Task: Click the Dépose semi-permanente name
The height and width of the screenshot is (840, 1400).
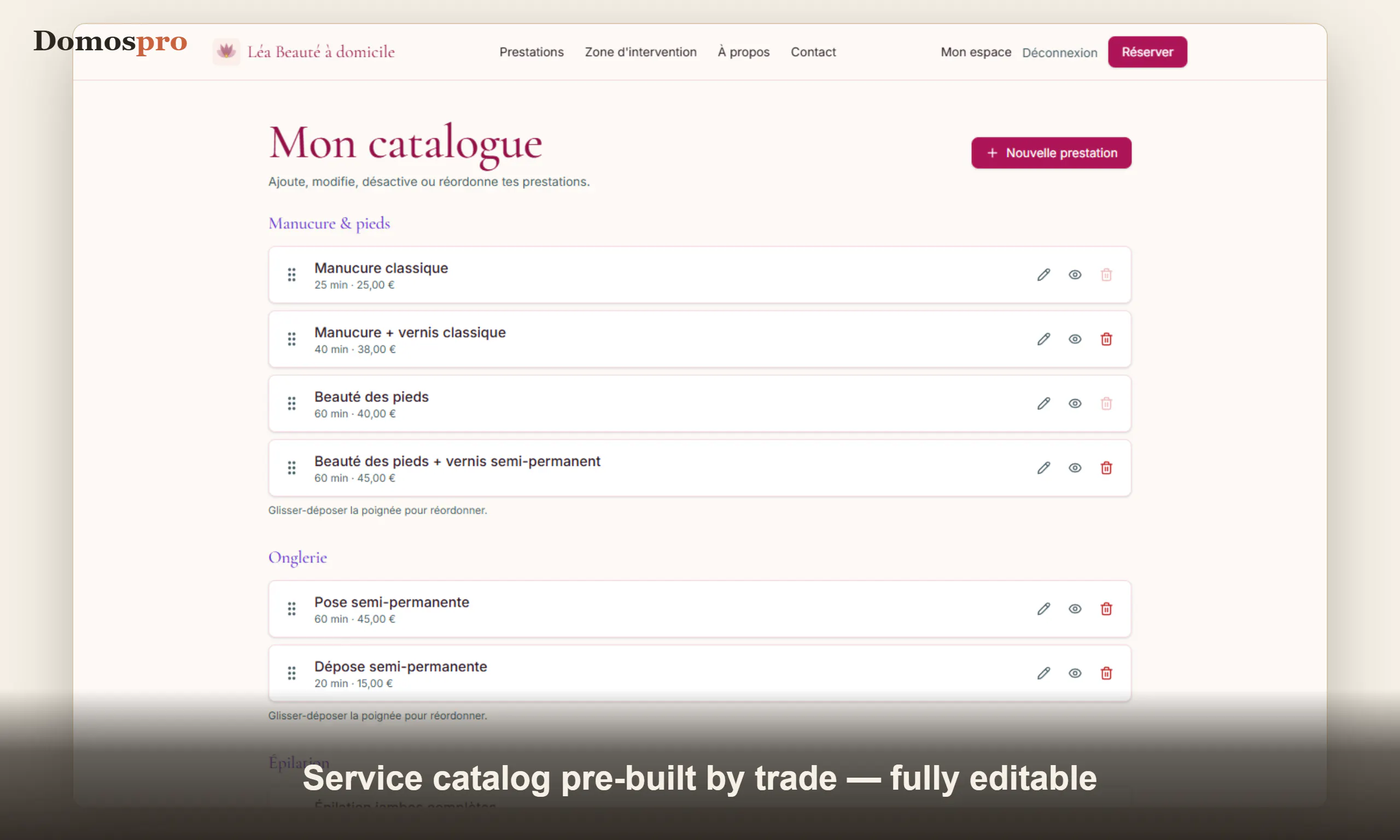Action: coord(401,667)
